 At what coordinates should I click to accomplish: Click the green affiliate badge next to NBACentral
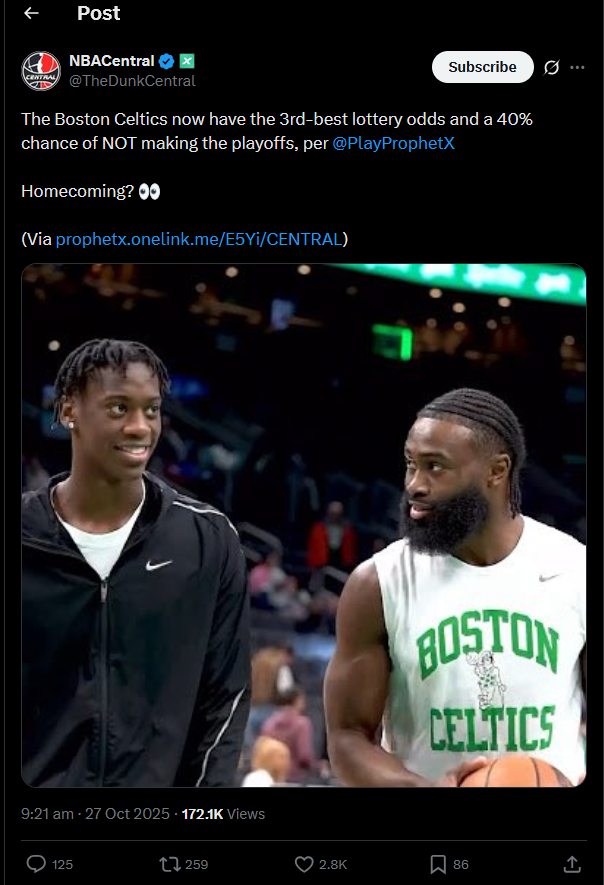(x=187, y=60)
